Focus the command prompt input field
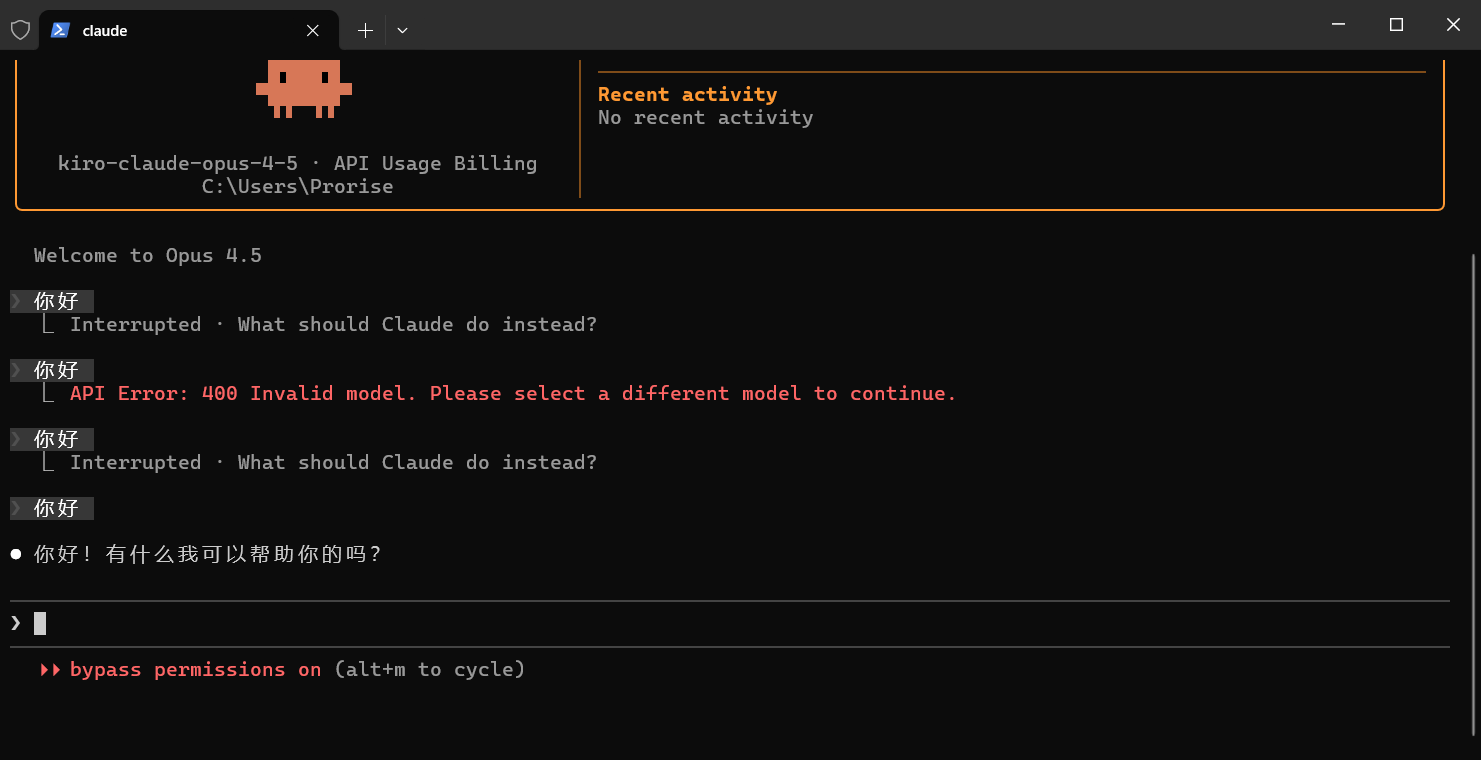The height and width of the screenshot is (760, 1481). (x=700, y=623)
